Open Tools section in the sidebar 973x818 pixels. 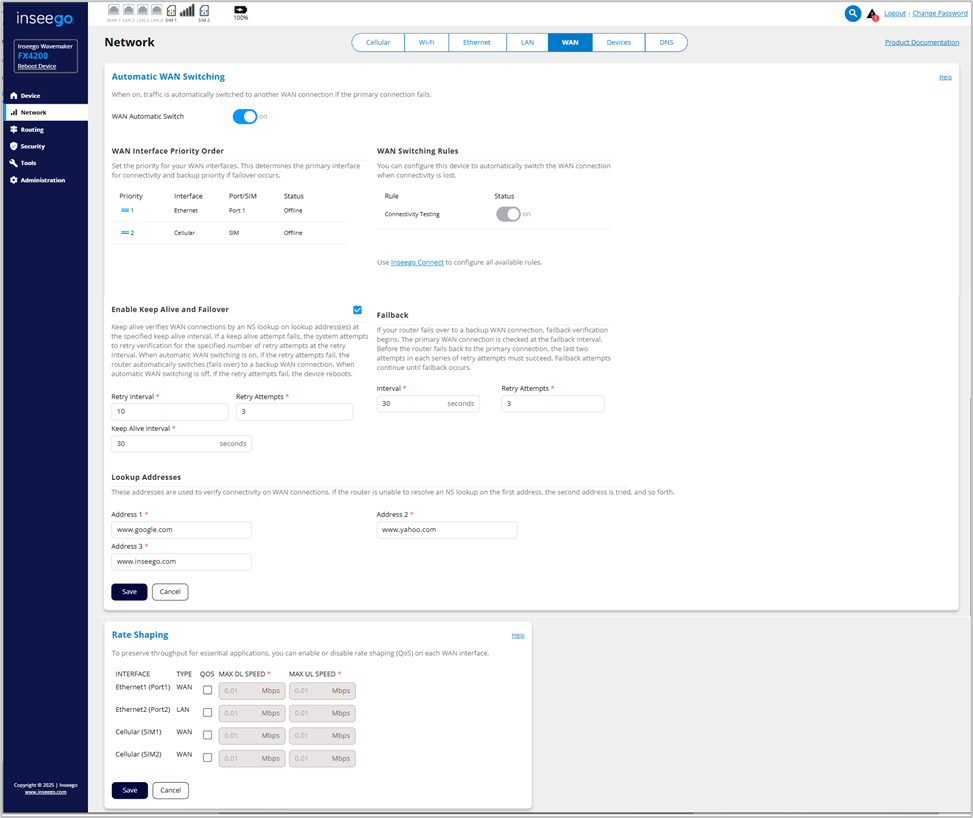pos(28,163)
